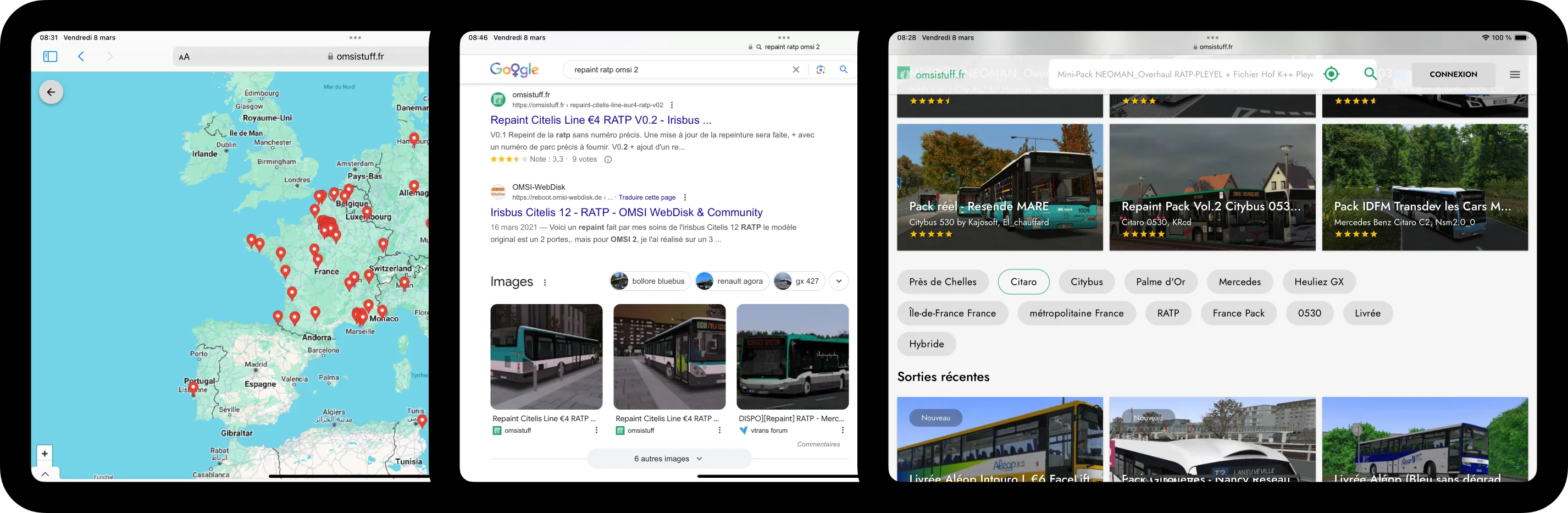Clear the Google search box with X
This screenshot has width=1568, height=513.
point(796,69)
